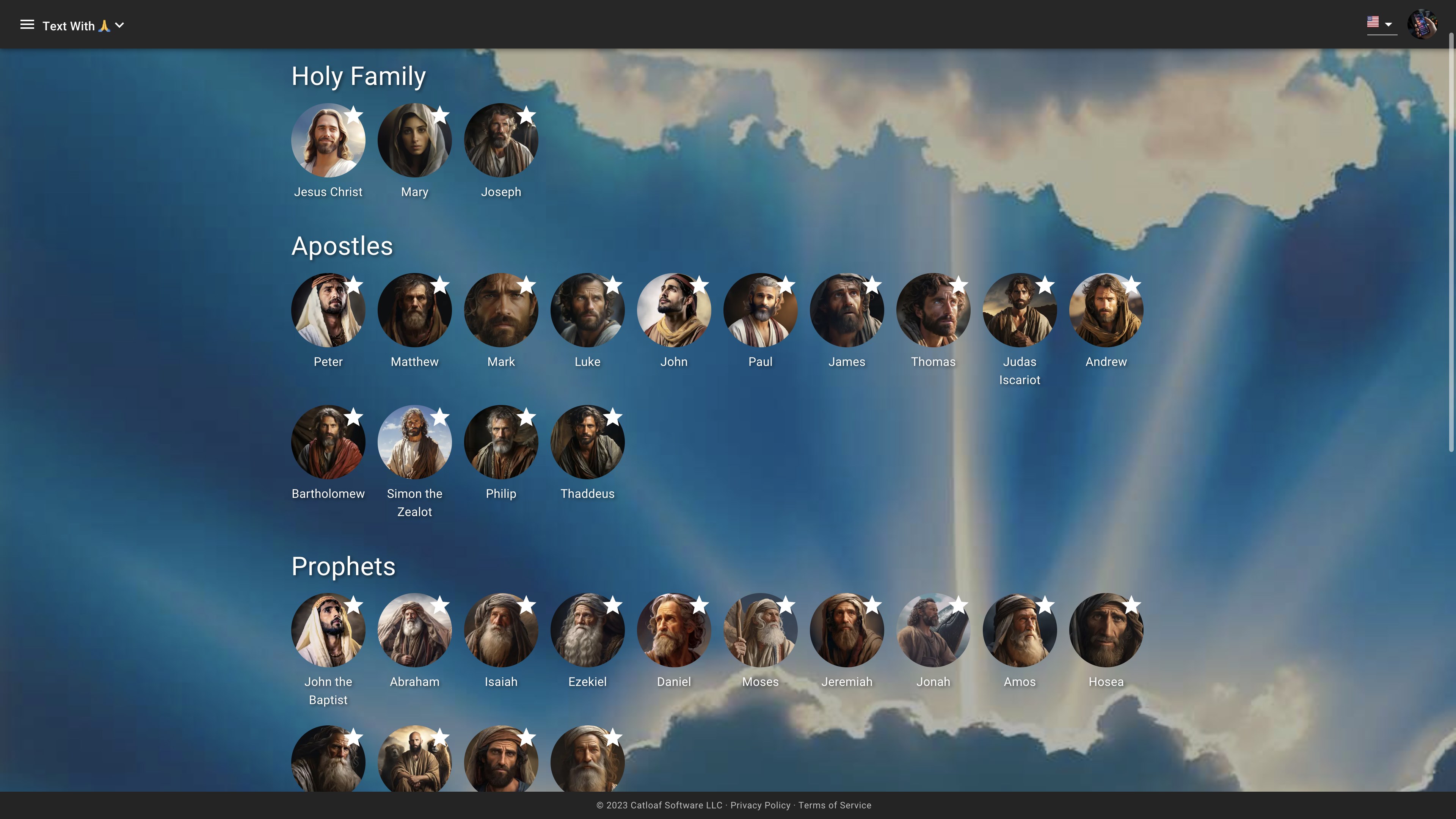
Task: Choose the Paul apostle portrait
Action: pyautogui.click(x=760, y=311)
